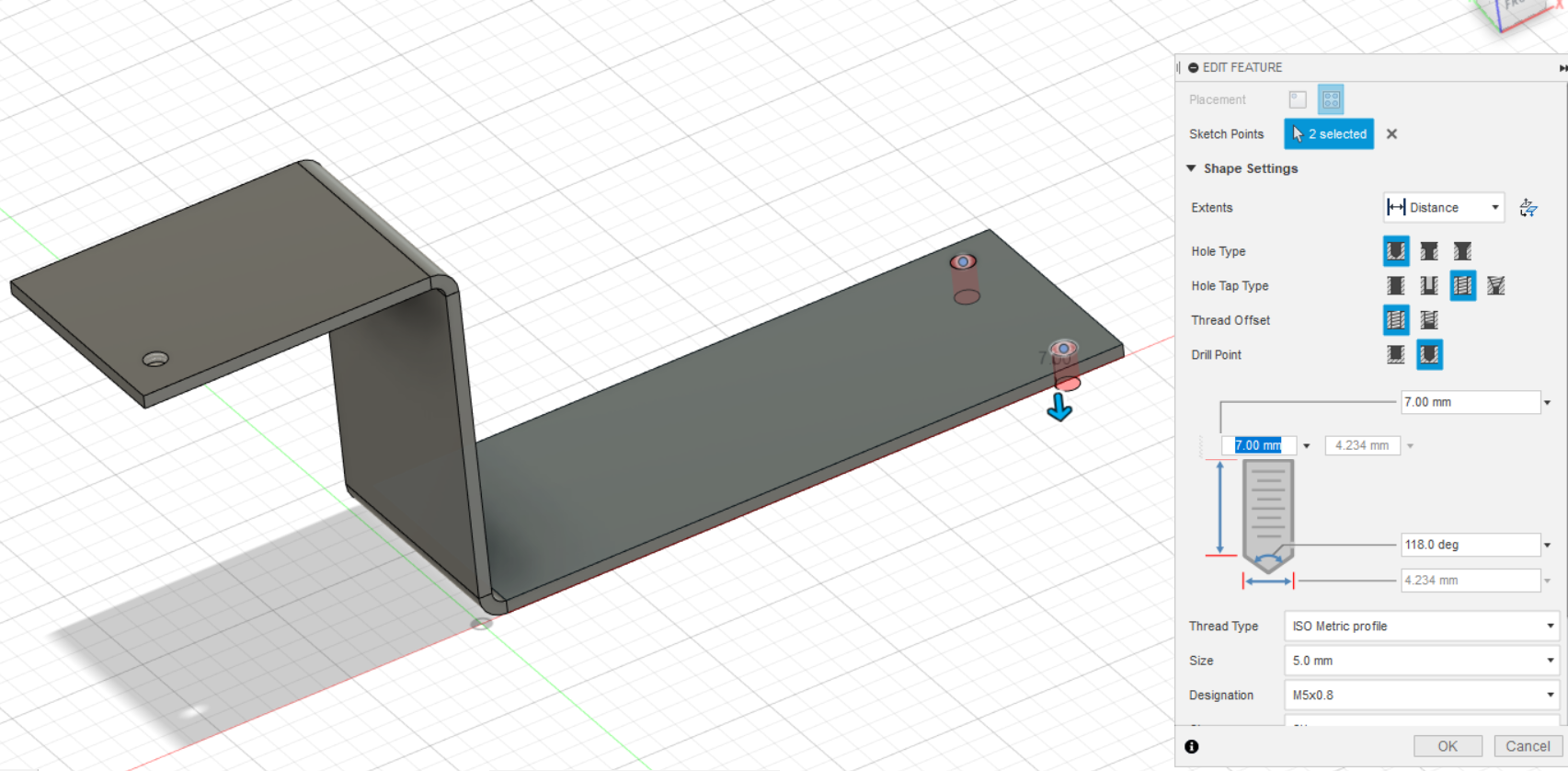
Task: Cancel the Edit Feature dialog
Action: point(1528,746)
